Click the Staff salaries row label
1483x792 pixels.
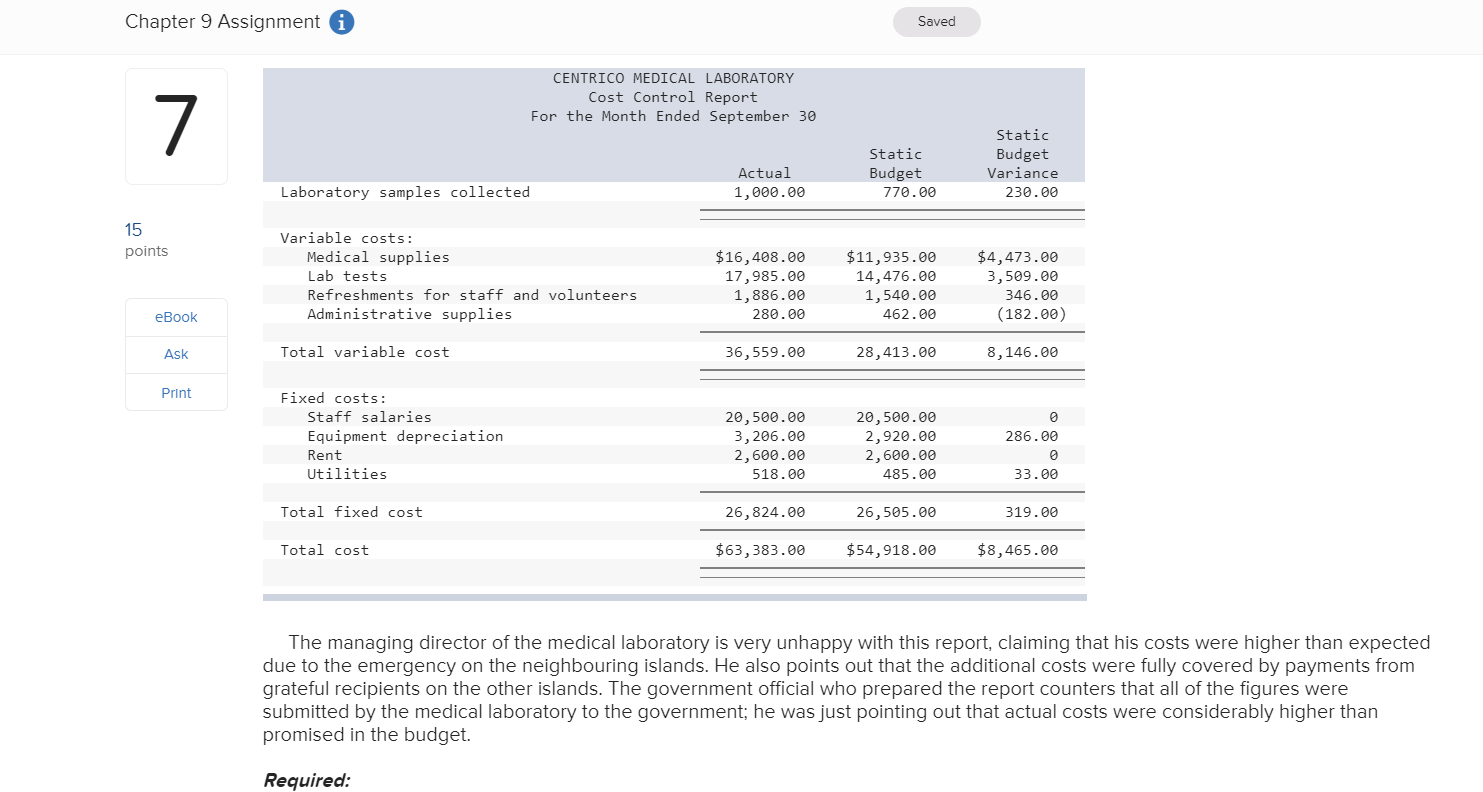[x=369, y=417]
